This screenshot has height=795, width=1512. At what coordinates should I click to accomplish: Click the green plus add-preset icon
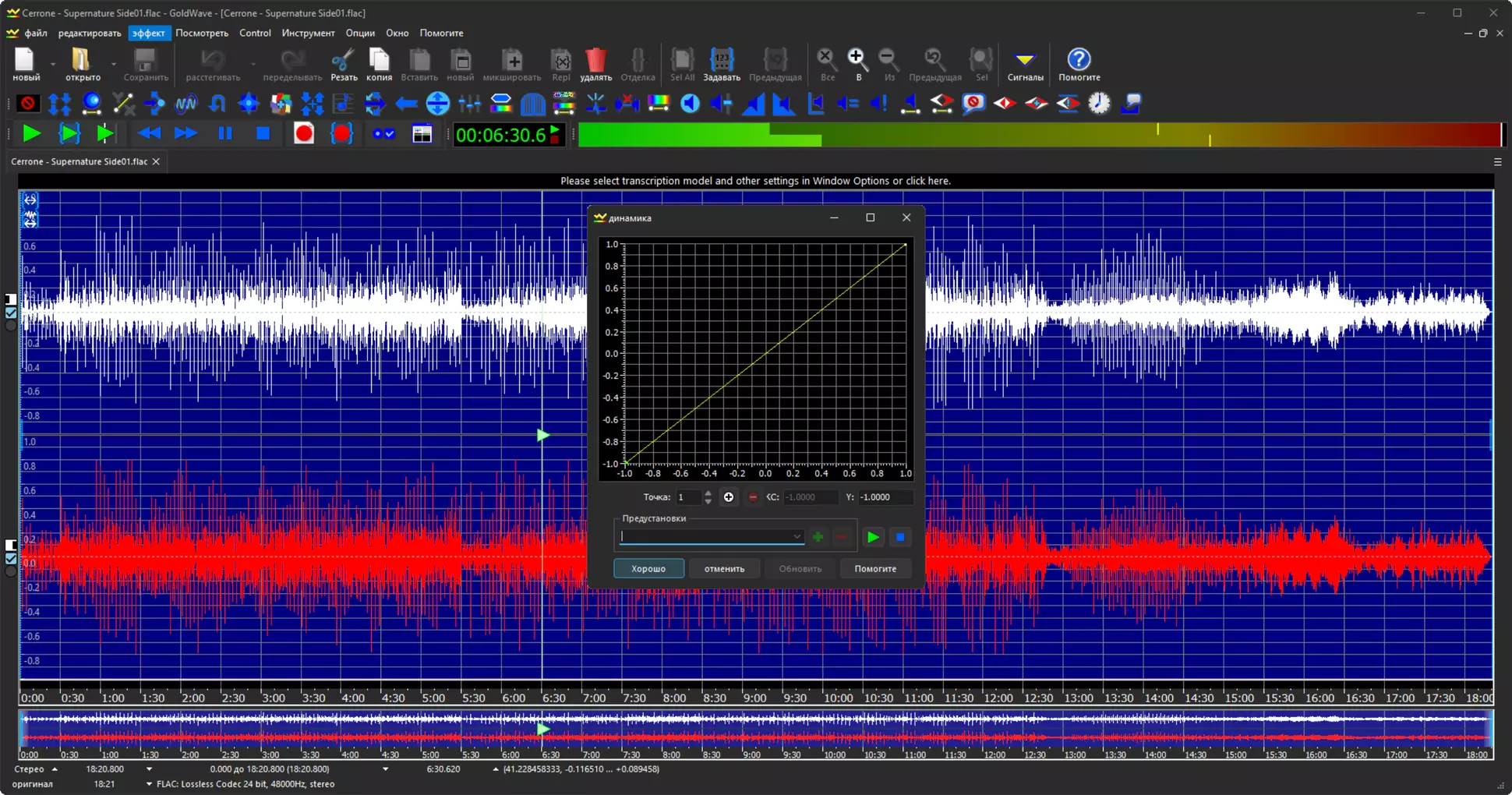(818, 537)
